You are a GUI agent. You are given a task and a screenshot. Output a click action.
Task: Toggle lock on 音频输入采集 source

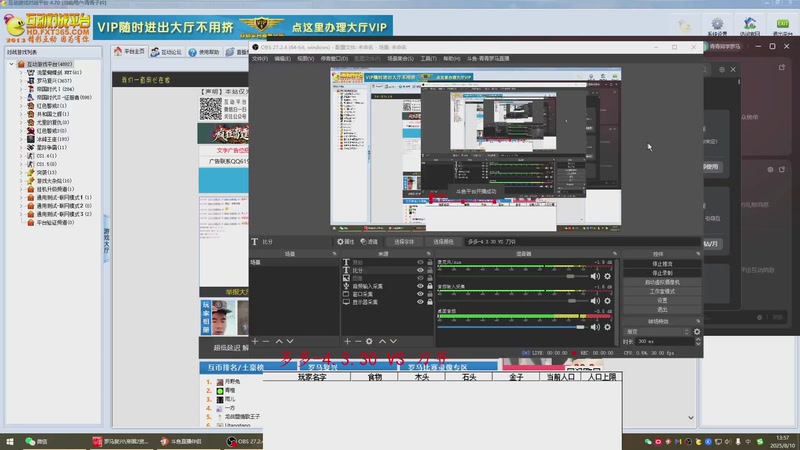(430, 286)
